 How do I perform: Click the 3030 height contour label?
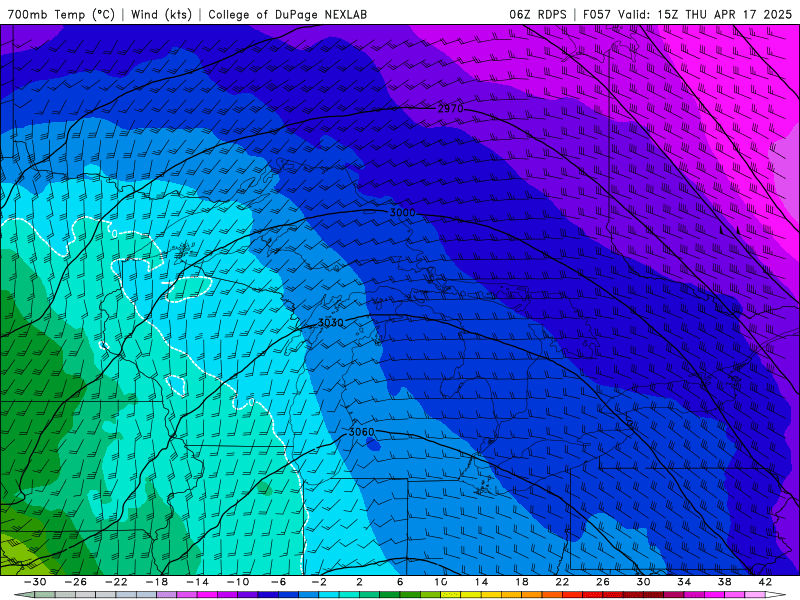click(331, 322)
